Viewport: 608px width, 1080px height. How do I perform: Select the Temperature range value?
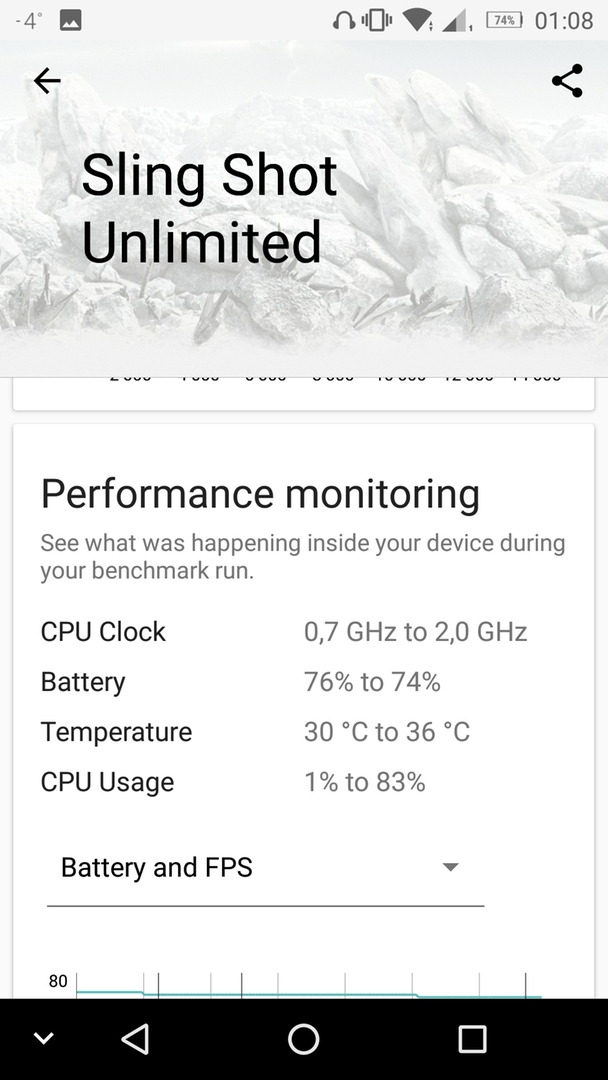[x=386, y=731]
